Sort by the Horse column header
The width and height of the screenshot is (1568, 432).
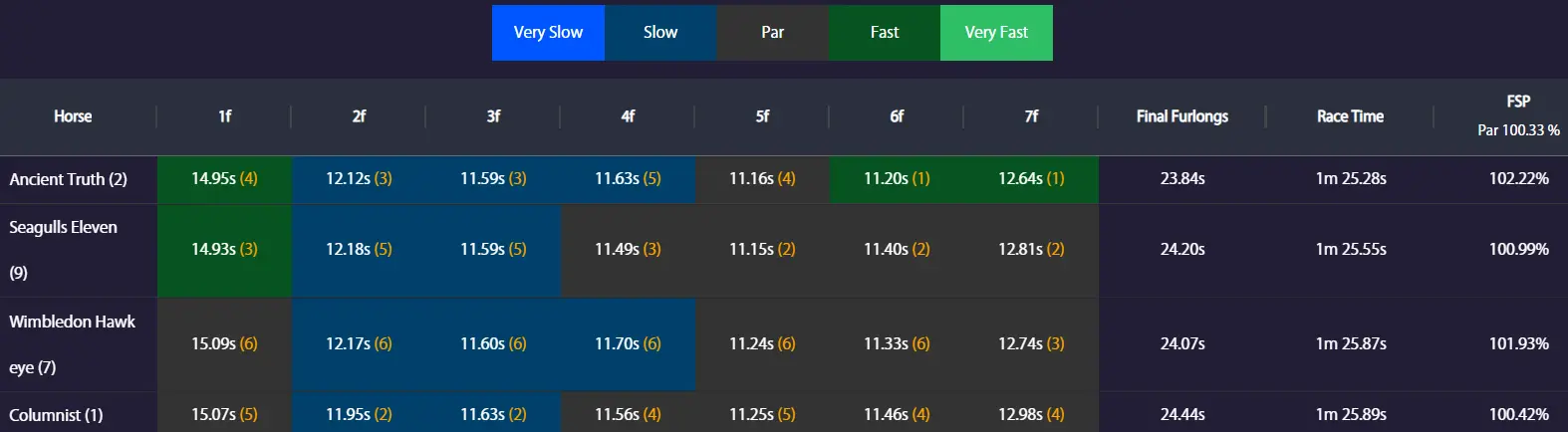click(73, 116)
